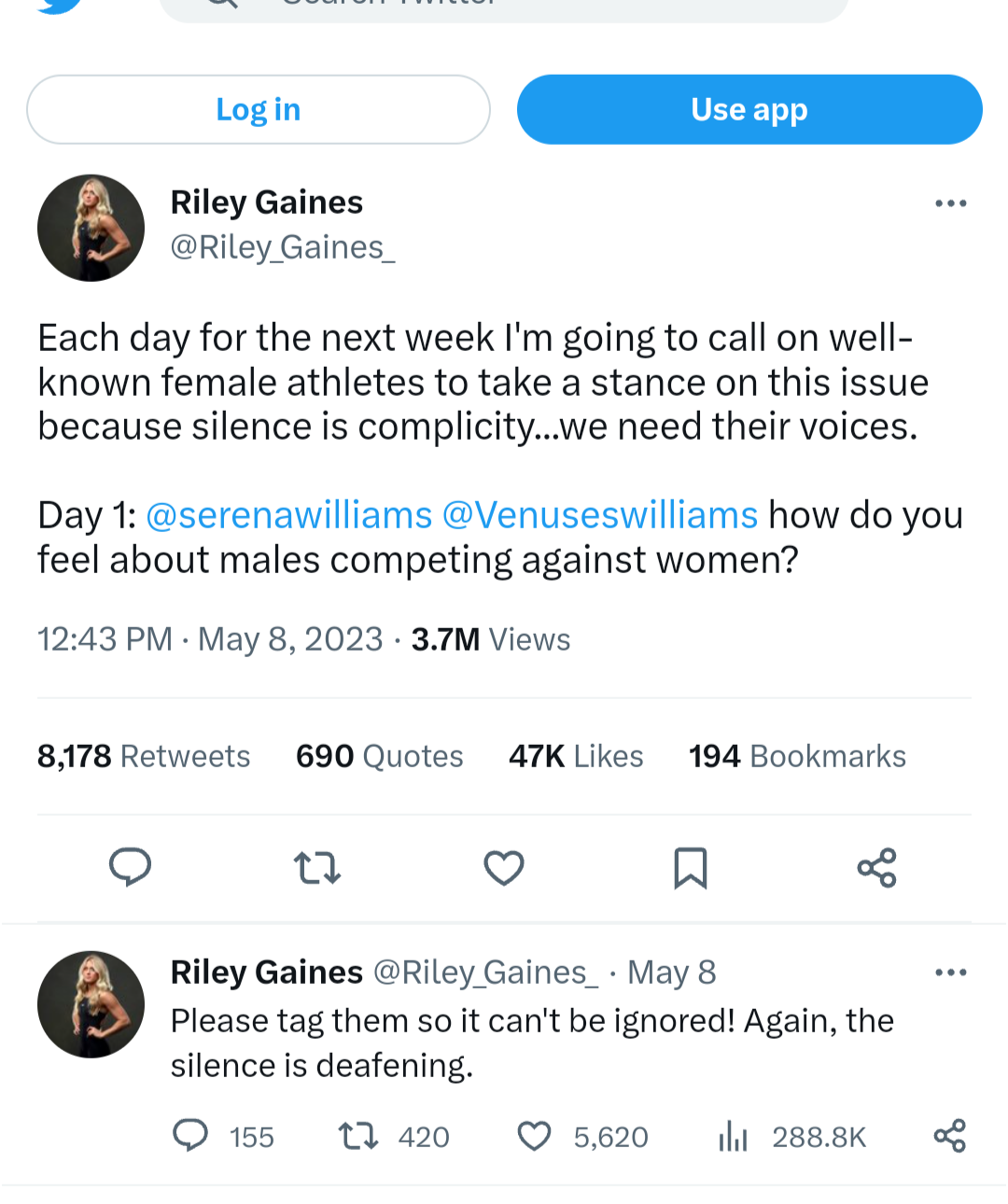This screenshot has height=1204, width=1008.
Task: View analytics of reply showing 288.8K
Action: click(734, 1136)
